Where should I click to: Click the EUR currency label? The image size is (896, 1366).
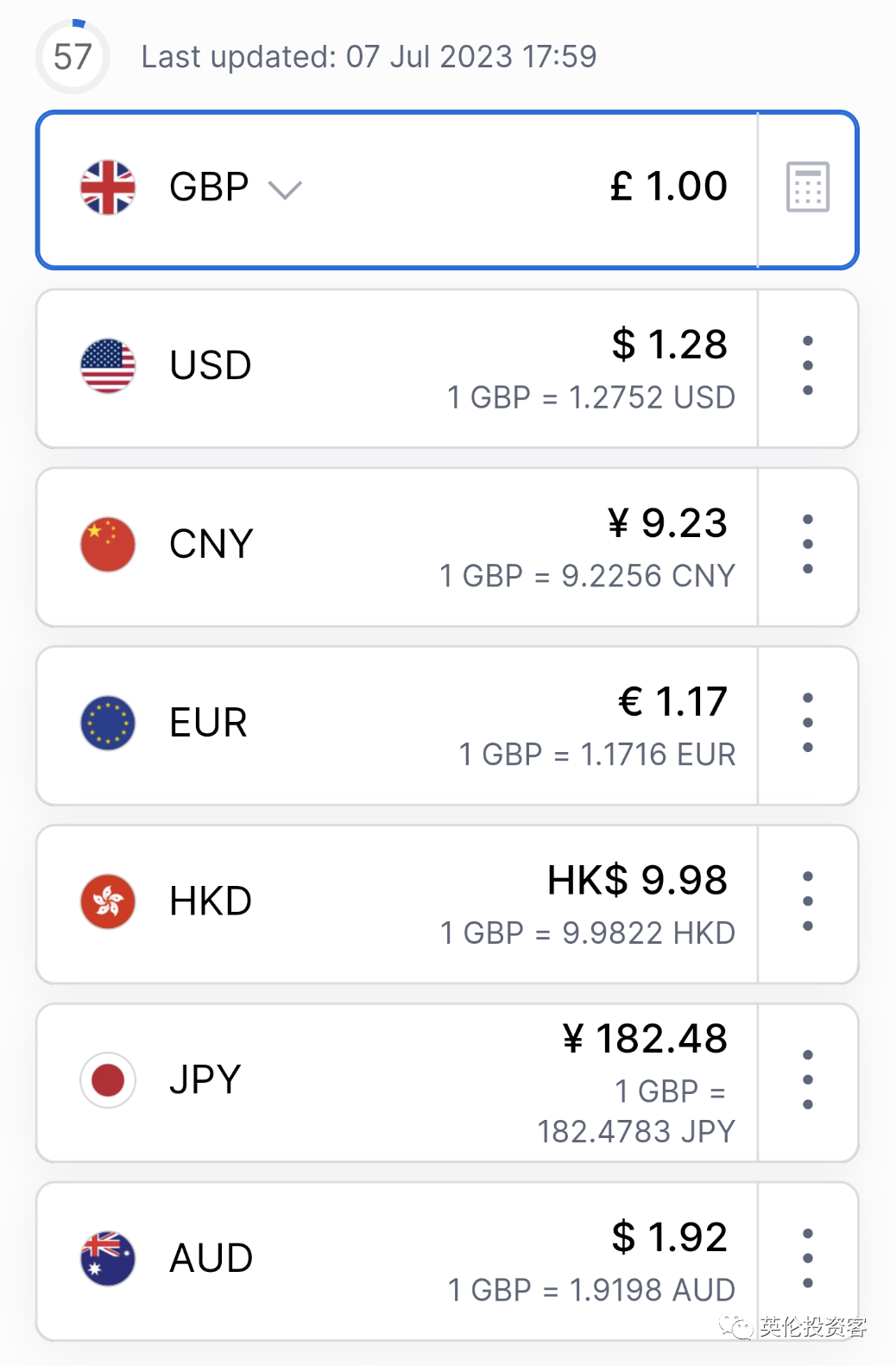coord(209,723)
